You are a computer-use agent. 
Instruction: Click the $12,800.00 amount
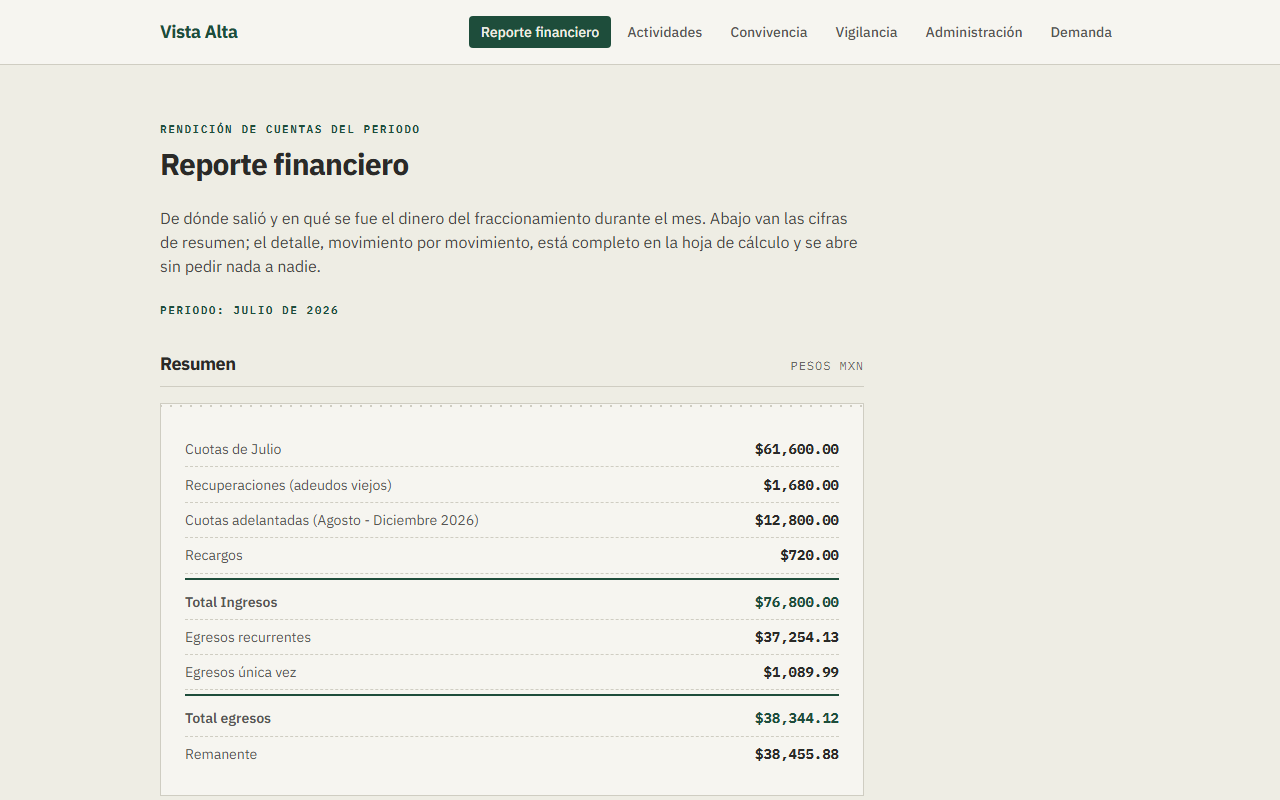point(797,520)
